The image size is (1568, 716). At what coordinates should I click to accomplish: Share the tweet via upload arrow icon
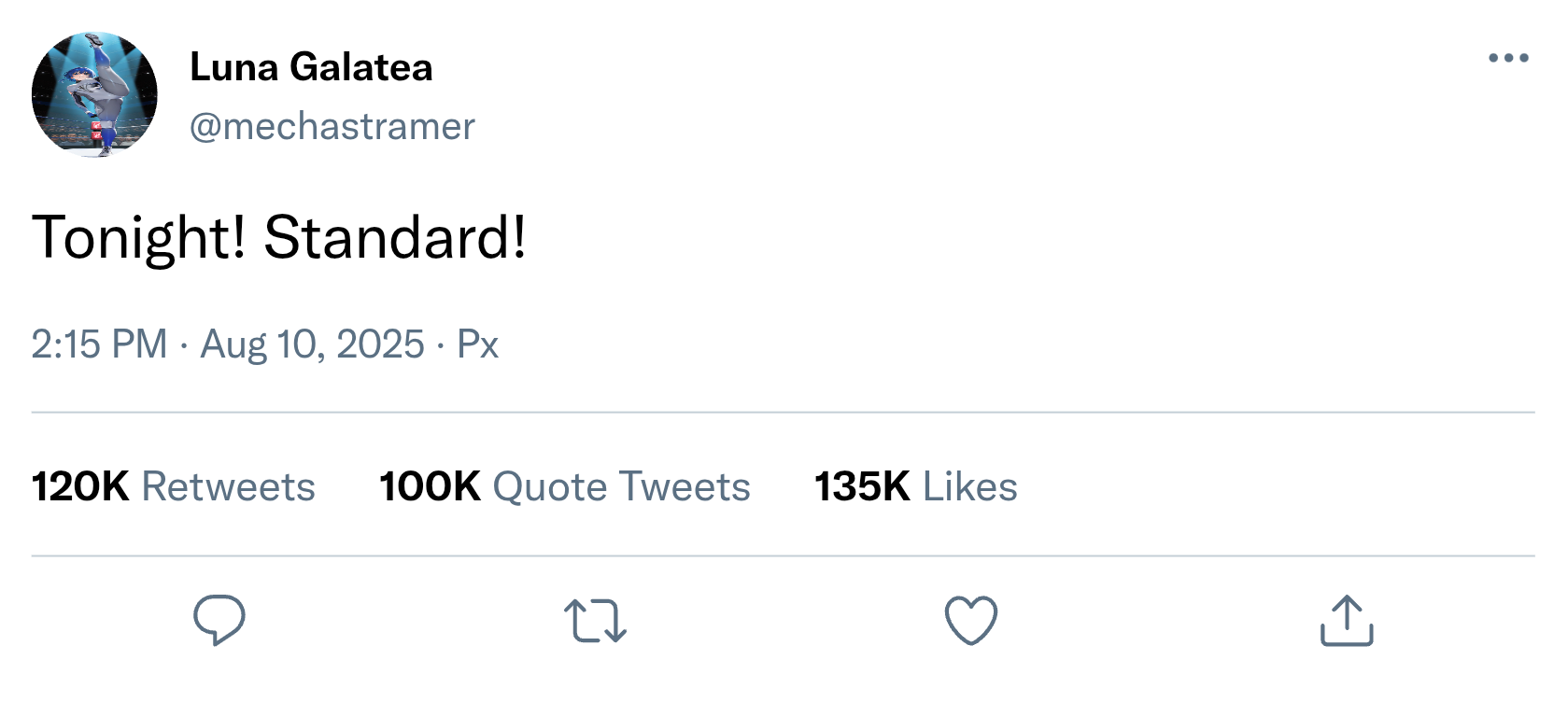tap(1347, 621)
